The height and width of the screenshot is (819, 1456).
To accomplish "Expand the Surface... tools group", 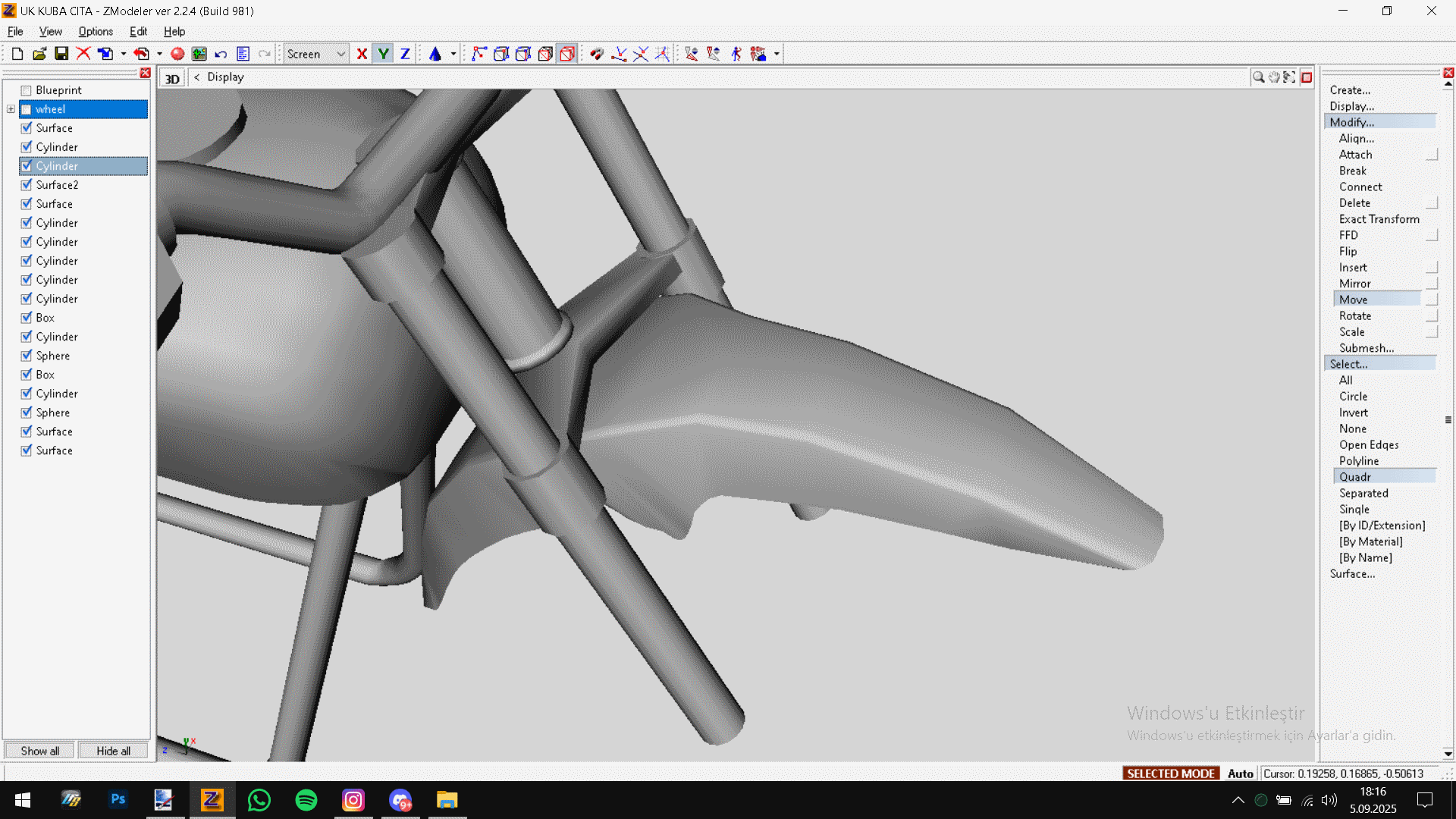I will tap(1352, 574).
